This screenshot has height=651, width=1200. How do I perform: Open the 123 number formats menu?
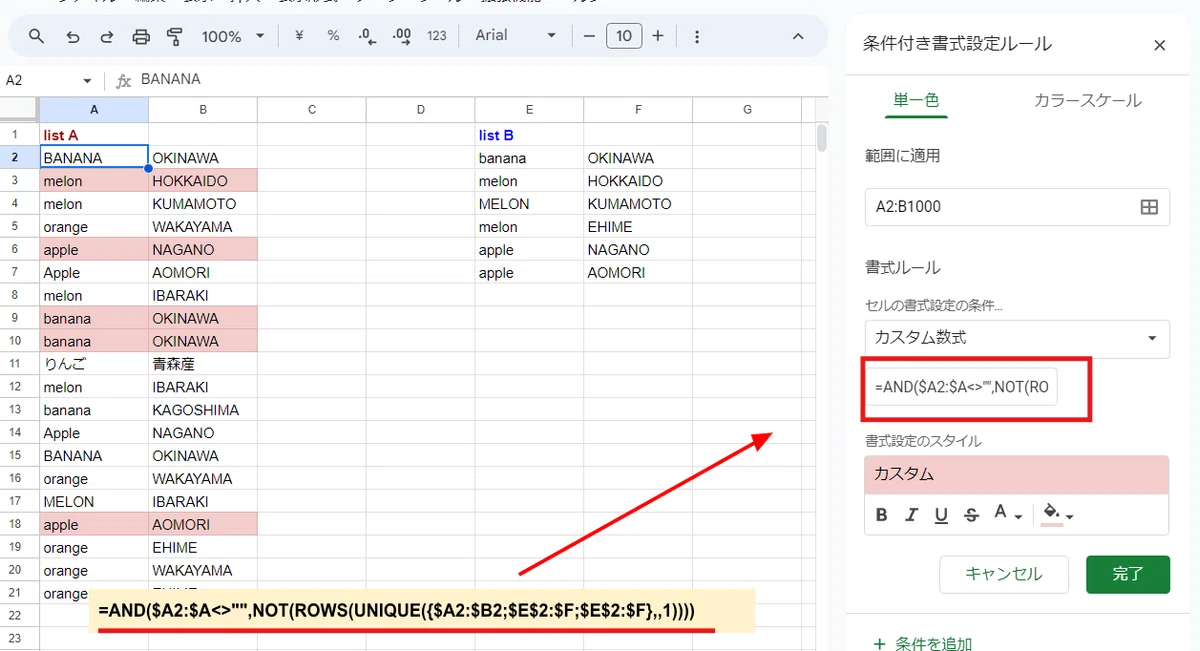click(x=437, y=36)
